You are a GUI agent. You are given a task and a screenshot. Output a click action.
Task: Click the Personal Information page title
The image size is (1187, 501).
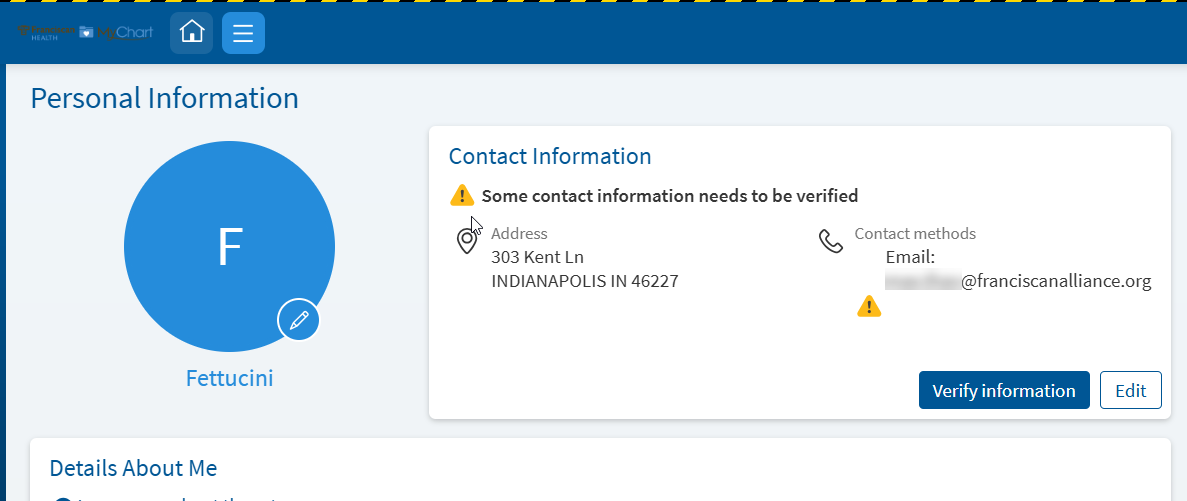[x=164, y=99]
